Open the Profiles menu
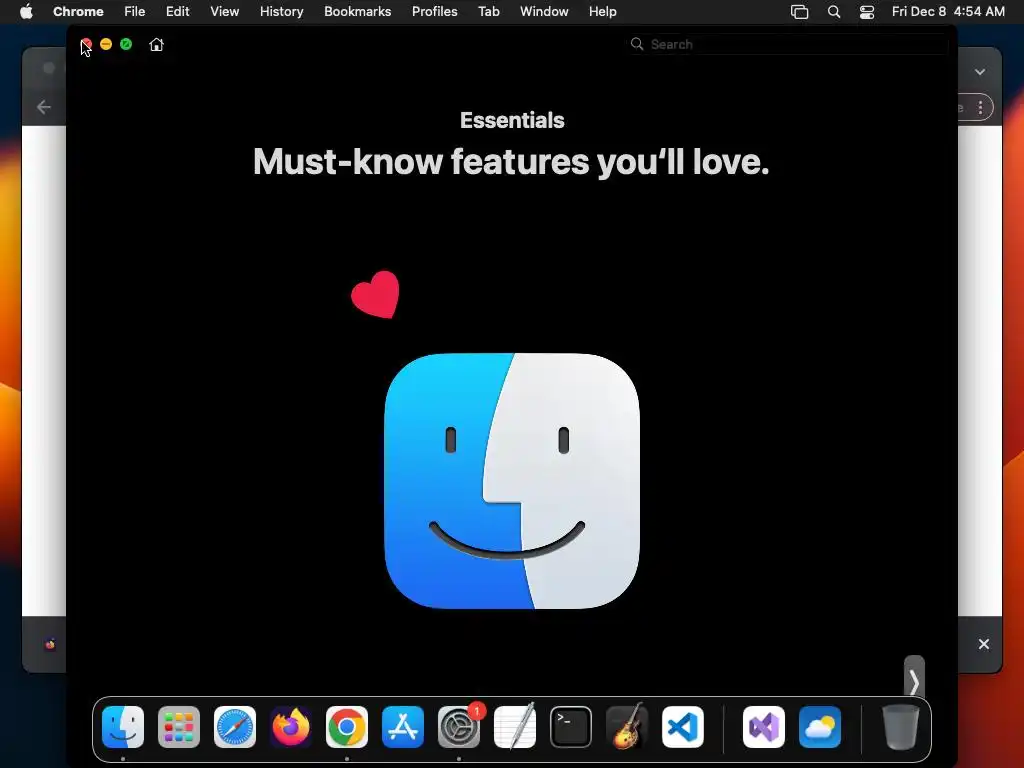1024x768 pixels. 434,12
